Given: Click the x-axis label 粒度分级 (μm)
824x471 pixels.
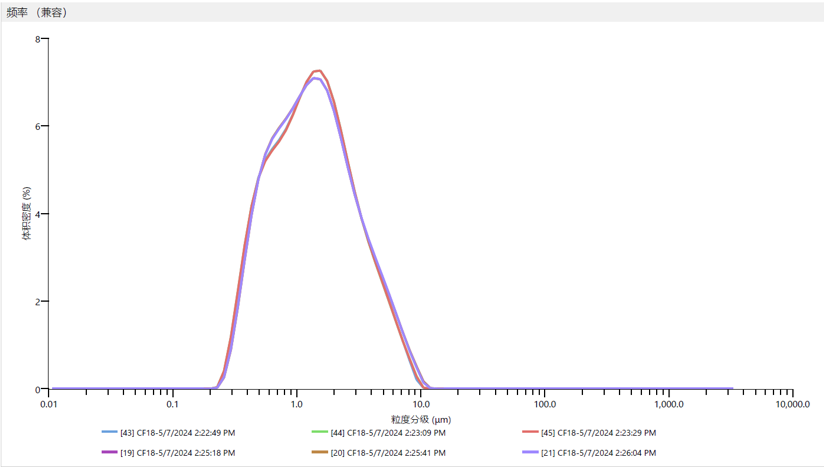Looking at the screenshot, I should tap(421, 419).
